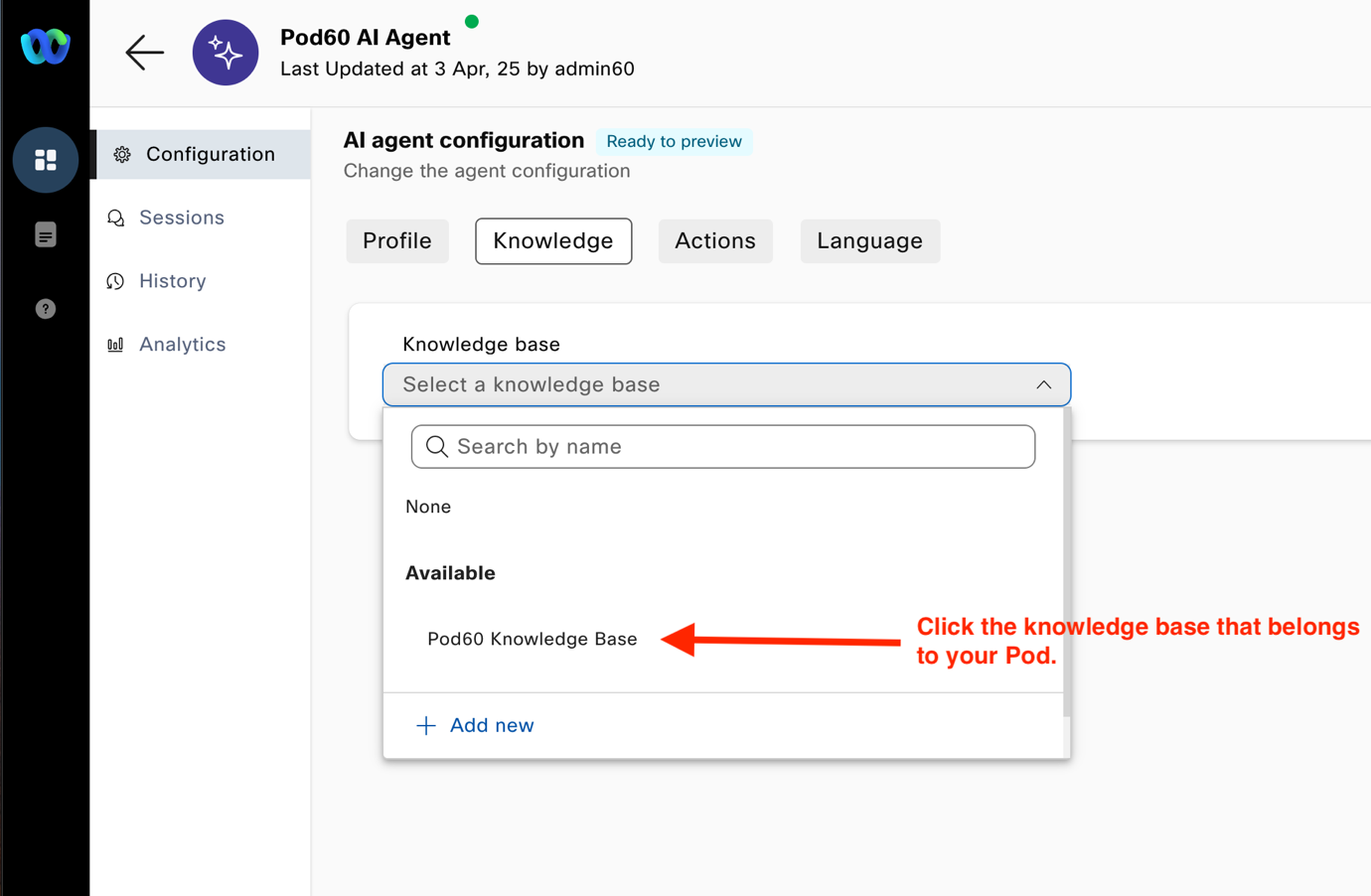
Task: Open History in the side menu
Action: [173, 281]
